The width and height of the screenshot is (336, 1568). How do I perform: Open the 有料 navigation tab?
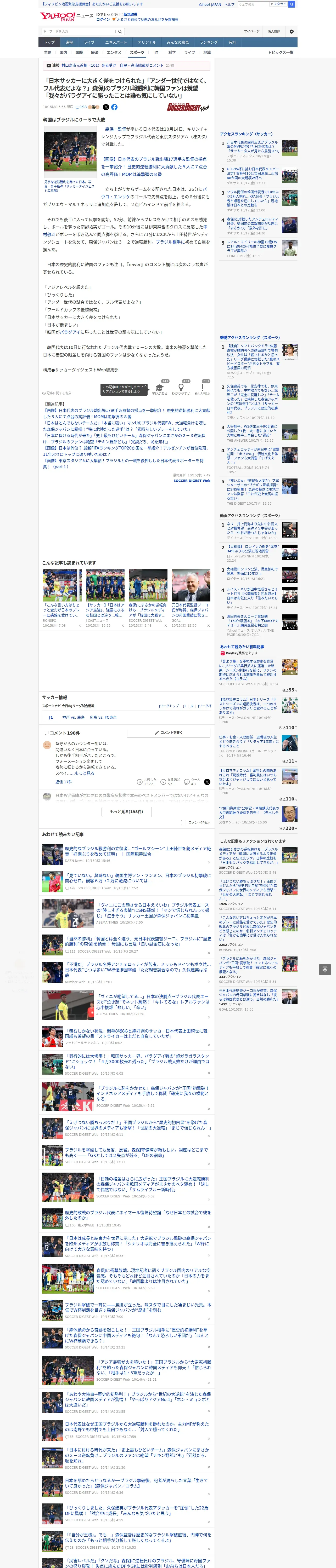[x=232, y=43]
